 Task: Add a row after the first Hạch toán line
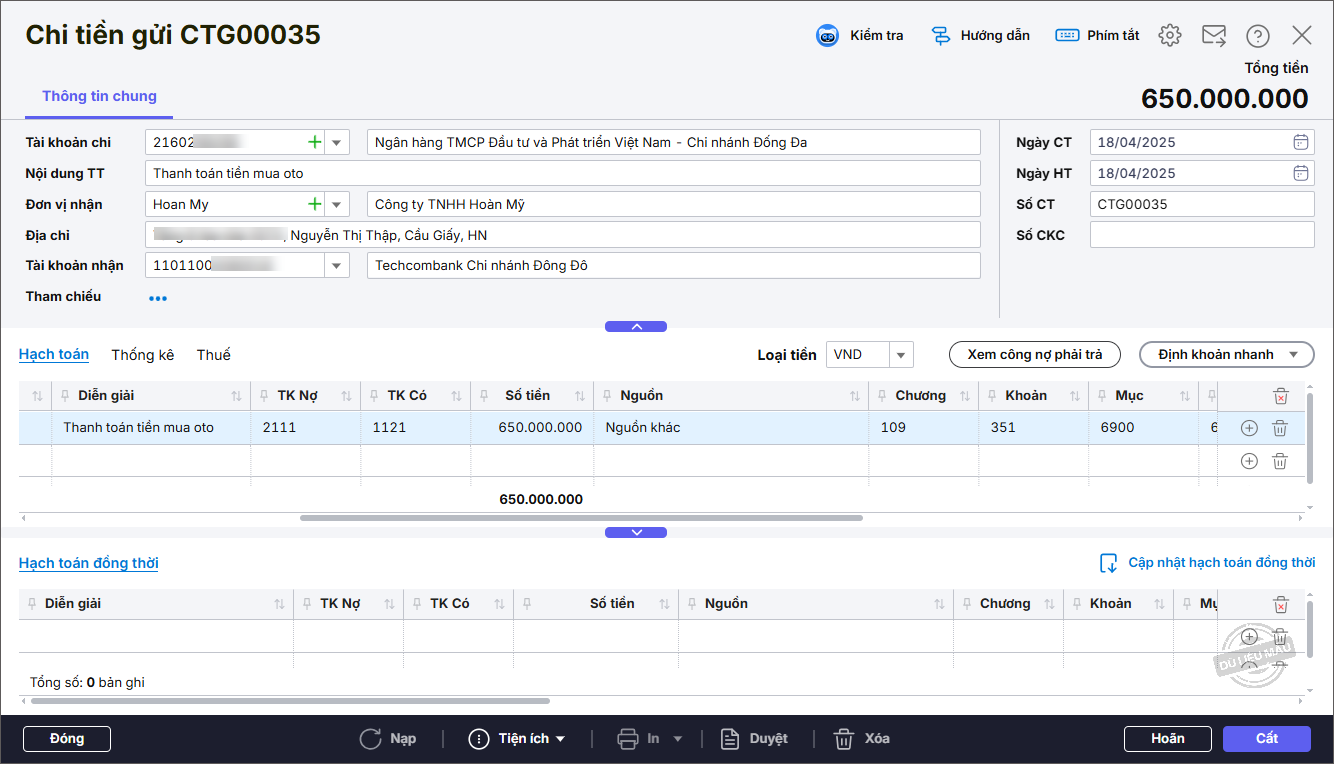pyautogui.click(x=1248, y=428)
